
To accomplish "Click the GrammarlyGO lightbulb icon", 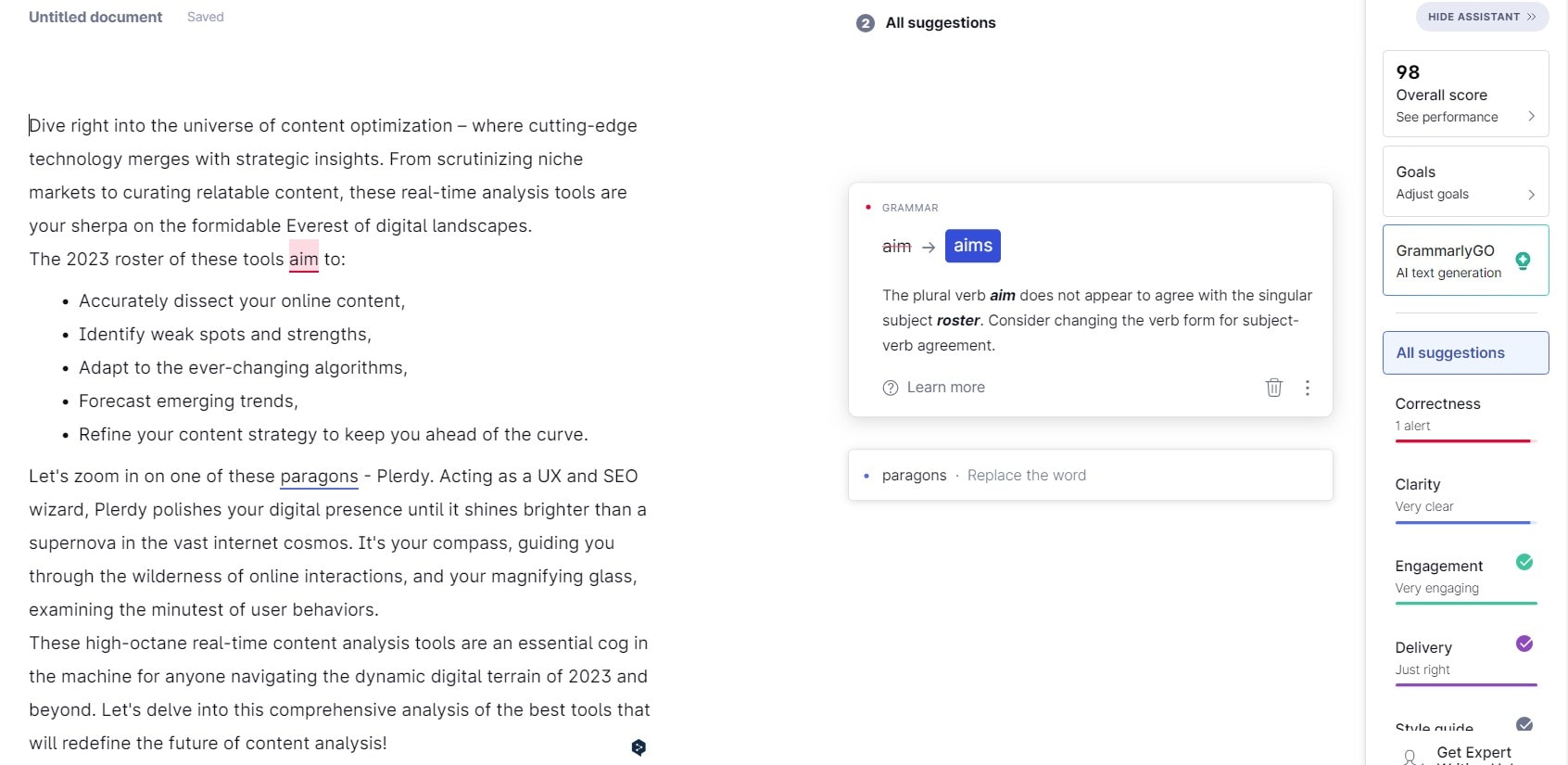I will pos(1522,261).
